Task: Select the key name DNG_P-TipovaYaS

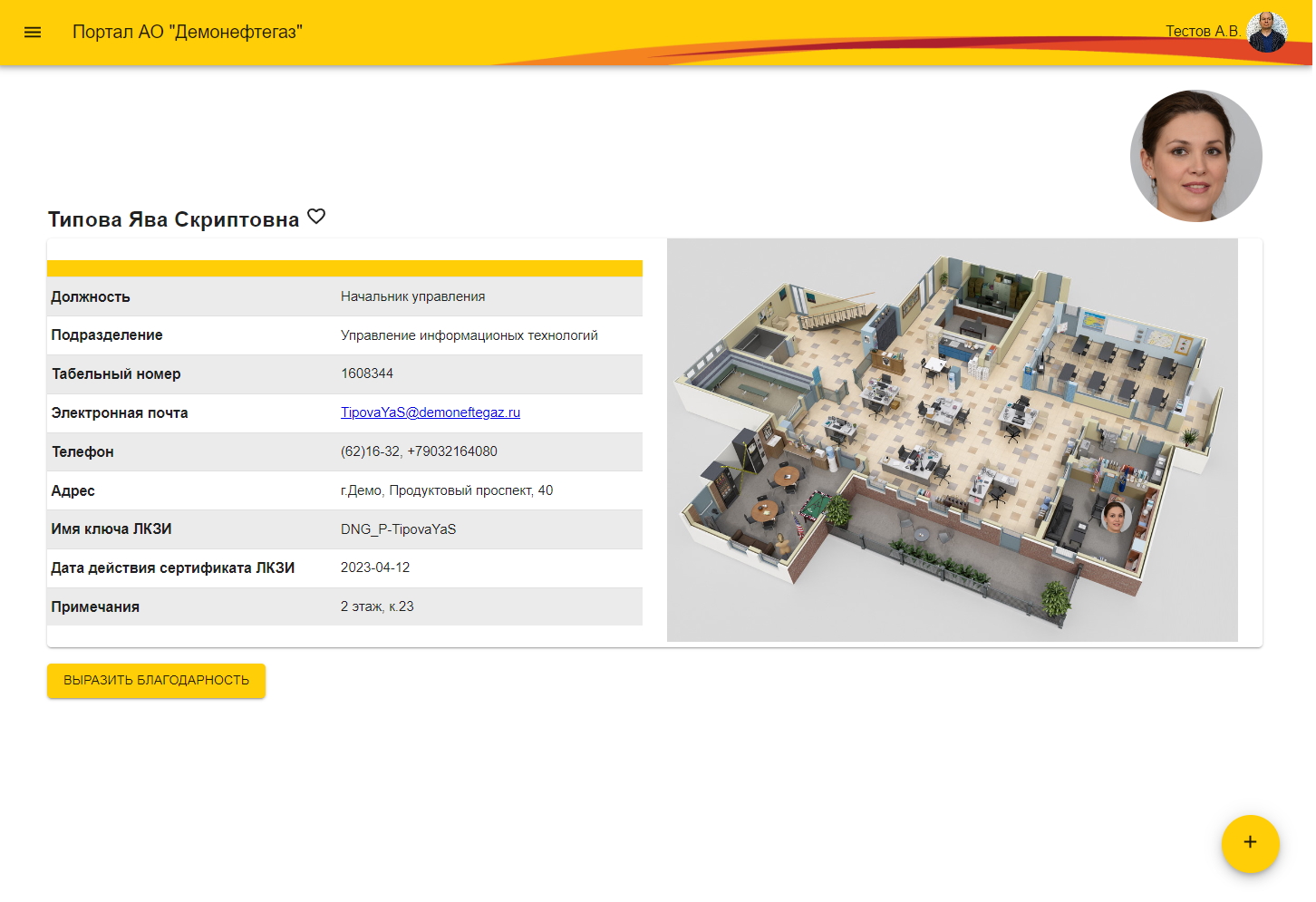Action: (399, 529)
